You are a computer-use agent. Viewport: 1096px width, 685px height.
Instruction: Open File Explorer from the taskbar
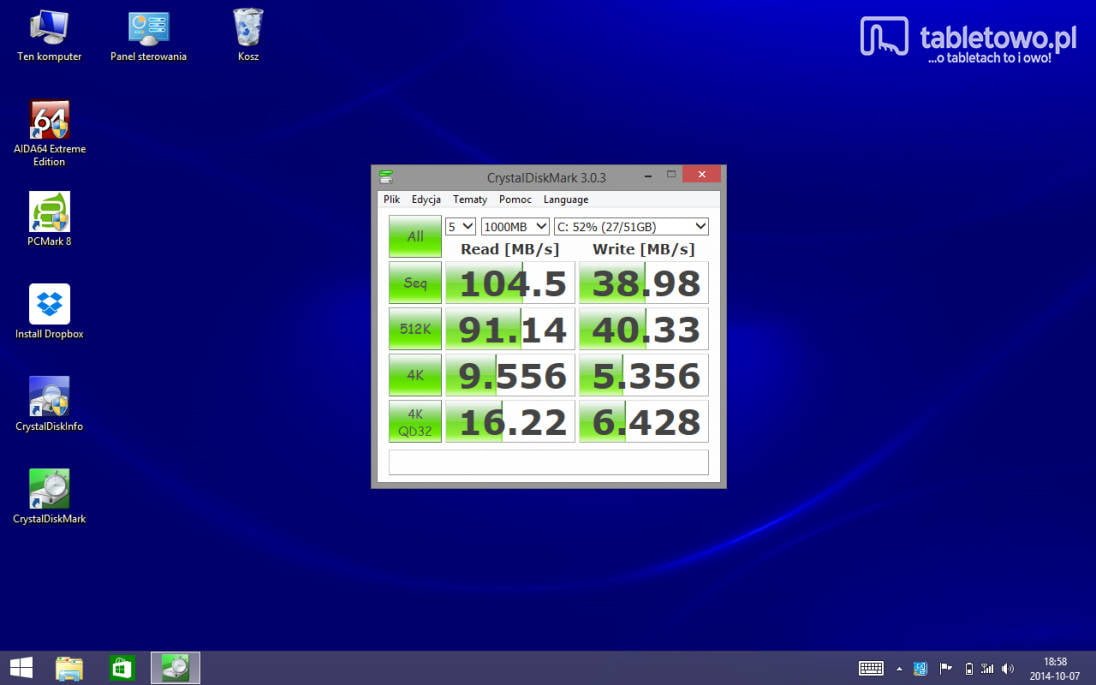point(69,668)
